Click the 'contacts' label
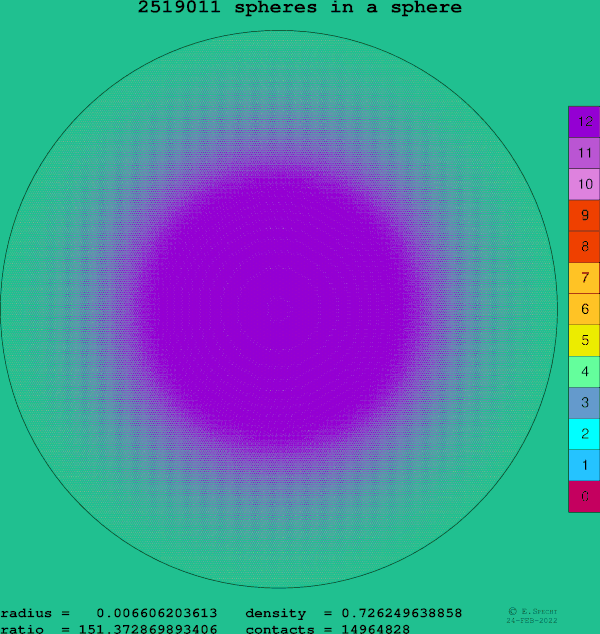 click(x=280, y=629)
